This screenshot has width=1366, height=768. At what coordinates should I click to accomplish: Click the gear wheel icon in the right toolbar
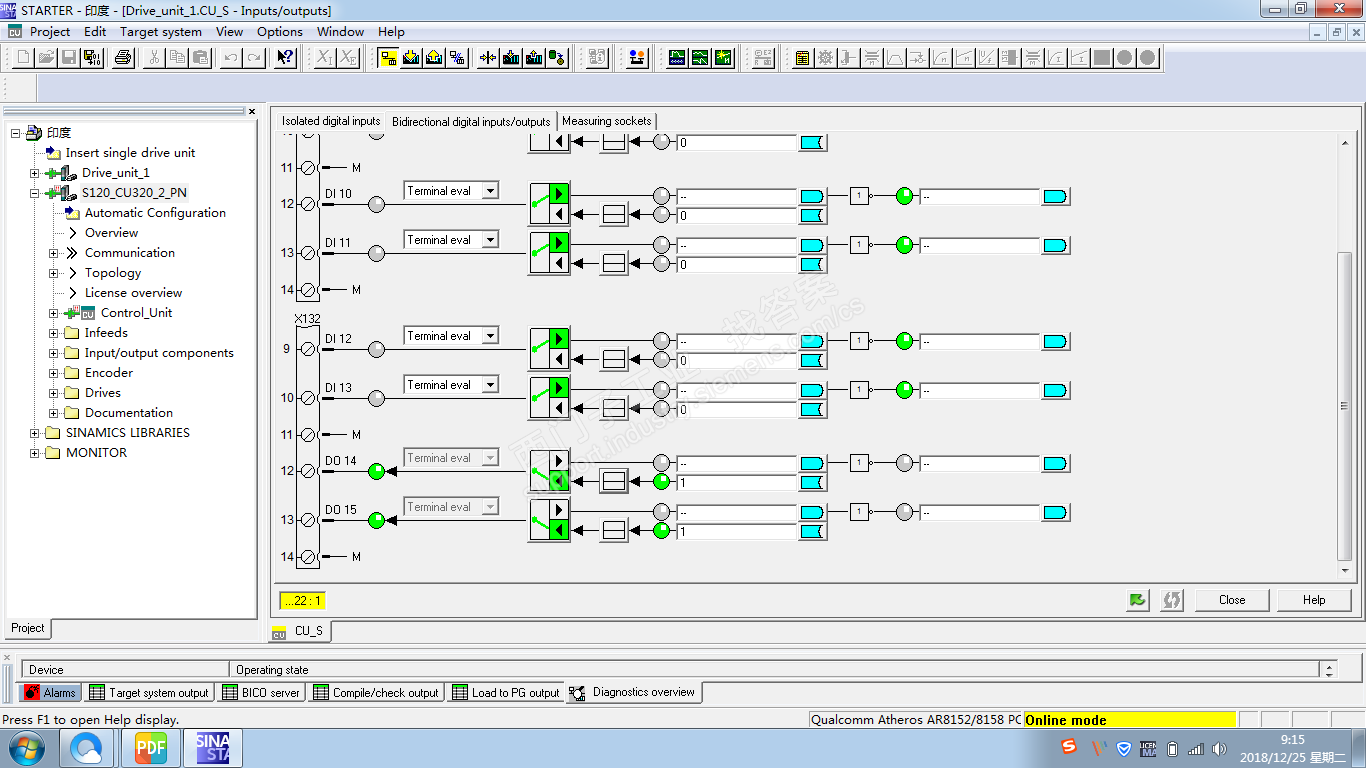[x=825, y=58]
